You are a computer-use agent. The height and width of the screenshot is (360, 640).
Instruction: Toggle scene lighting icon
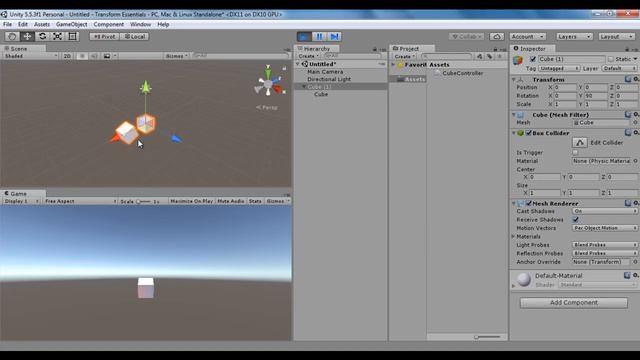click(x=82, y=56)
